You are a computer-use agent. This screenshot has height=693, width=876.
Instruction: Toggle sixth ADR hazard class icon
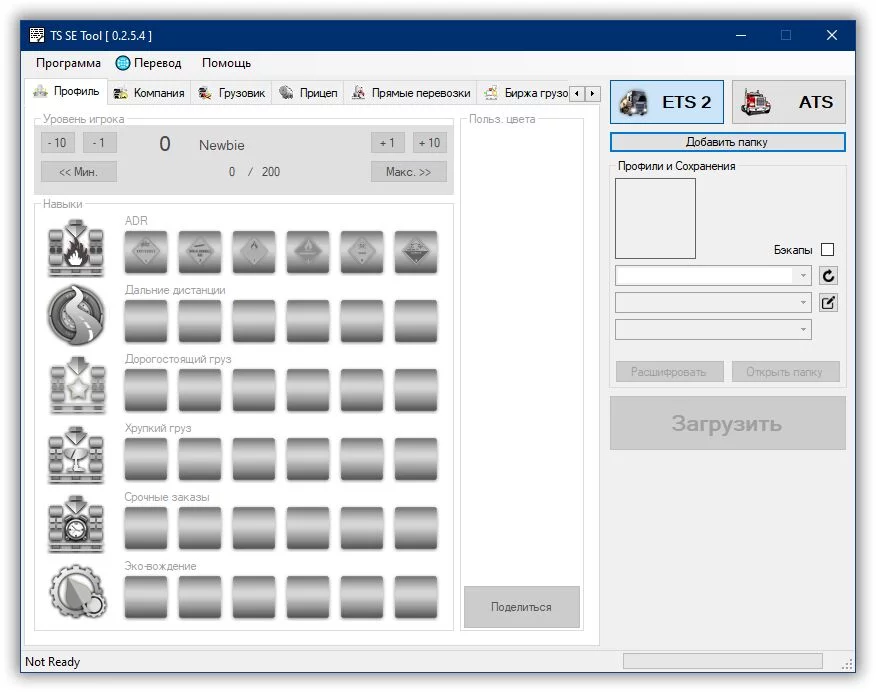coord(416,252)
